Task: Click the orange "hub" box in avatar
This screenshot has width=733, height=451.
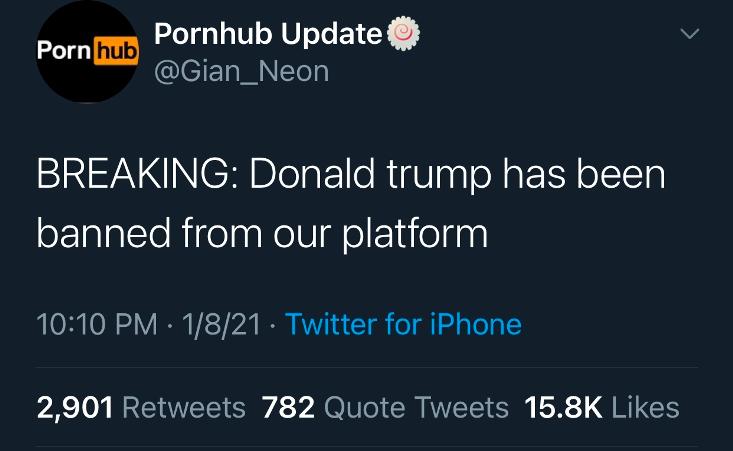Action: [116, 51]
